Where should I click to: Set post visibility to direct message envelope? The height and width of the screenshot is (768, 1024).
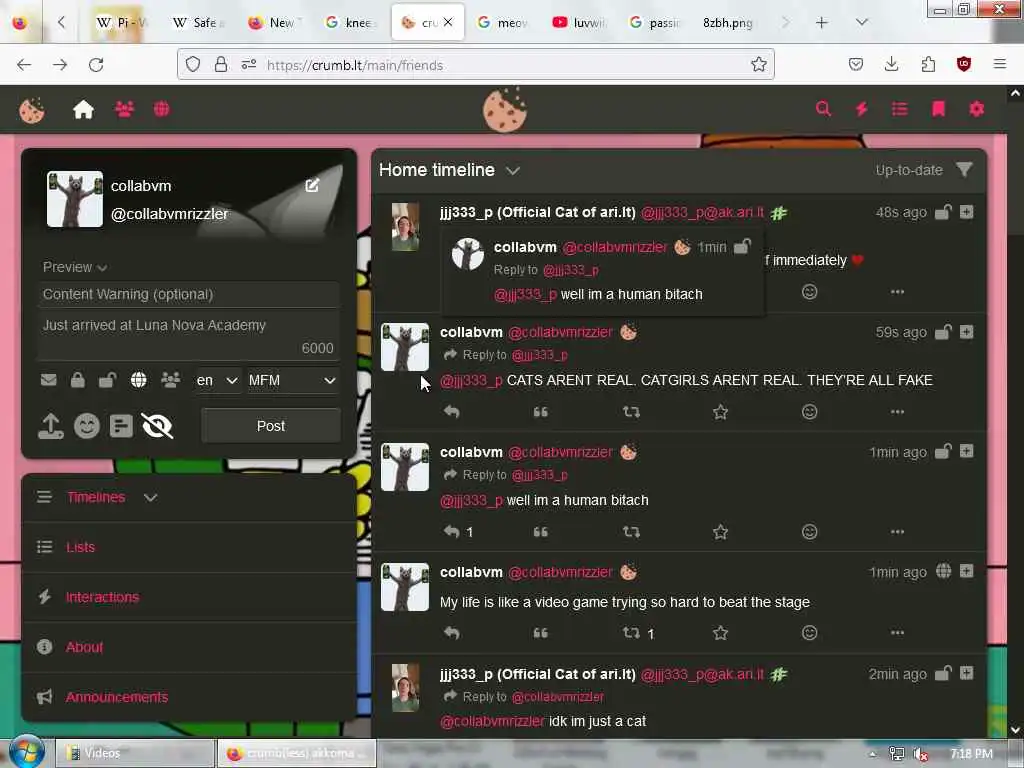point(48,380)
